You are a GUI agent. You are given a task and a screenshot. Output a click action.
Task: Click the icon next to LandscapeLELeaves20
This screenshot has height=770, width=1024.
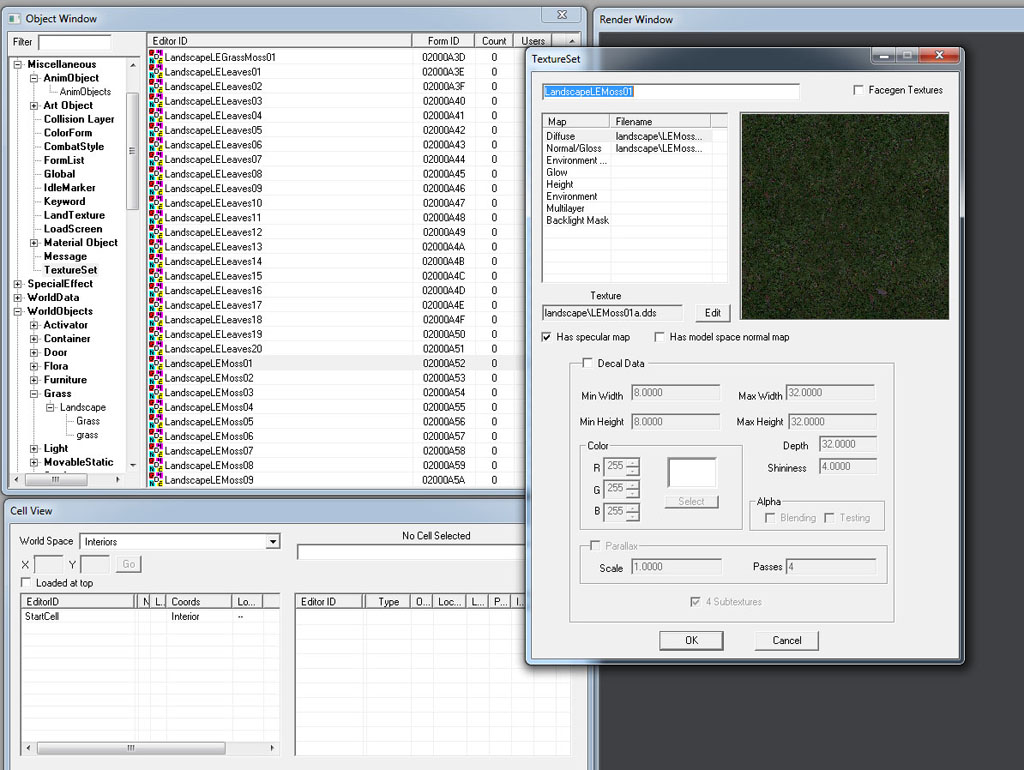156,349
